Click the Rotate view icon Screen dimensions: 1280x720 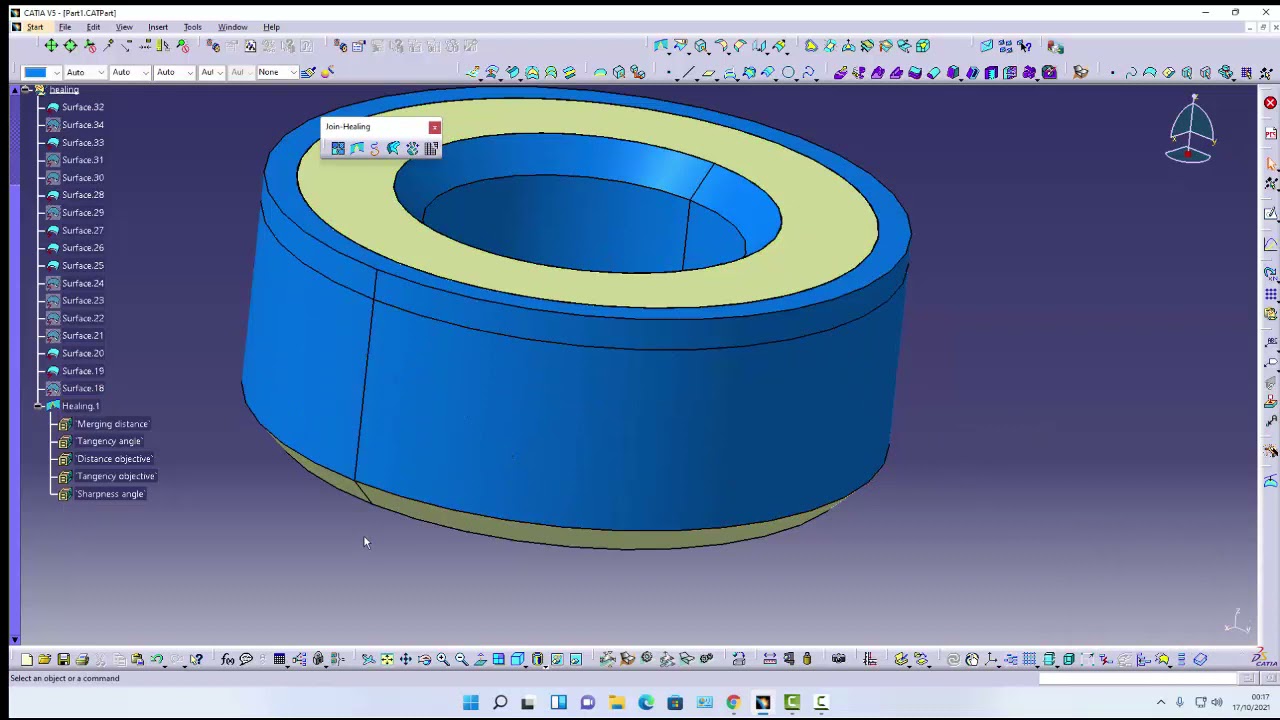pyautogui.click(x=424, y=659)
